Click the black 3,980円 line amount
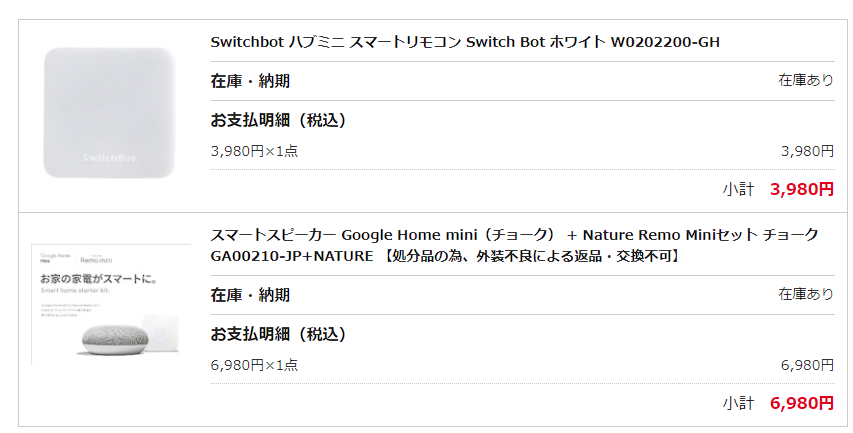This screenshot has width=853, height=433. coord(807,151)
